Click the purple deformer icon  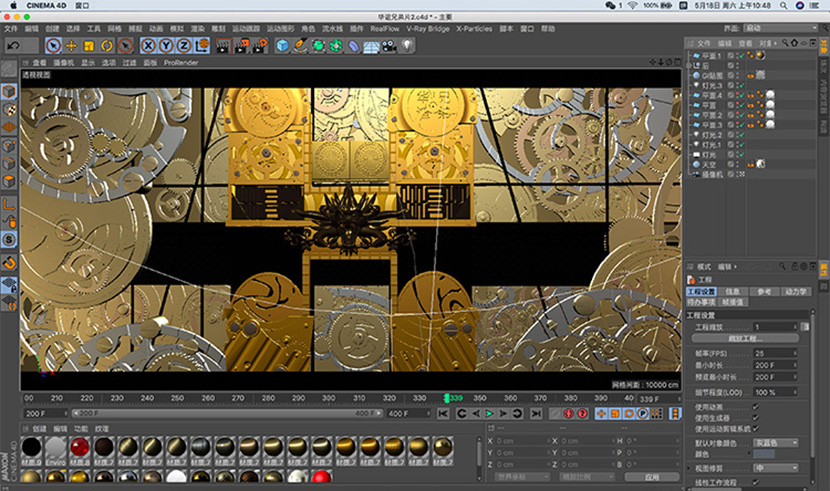click(x=353, y=46)
